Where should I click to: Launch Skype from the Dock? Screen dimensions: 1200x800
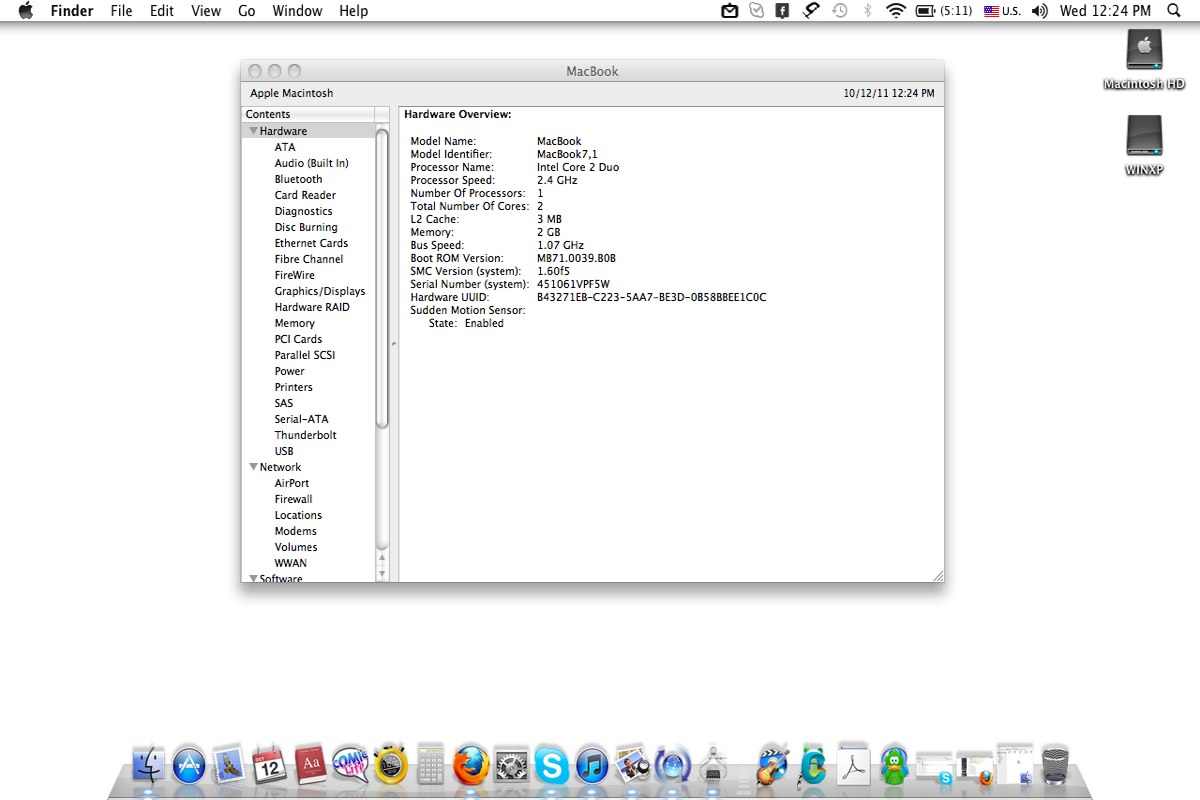click(551, 766)
